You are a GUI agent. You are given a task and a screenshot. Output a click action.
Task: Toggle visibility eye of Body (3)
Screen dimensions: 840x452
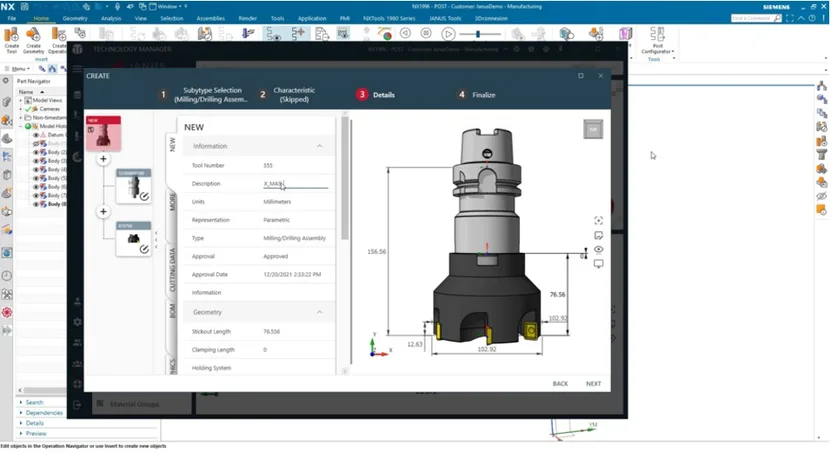(x=36, y=161)
